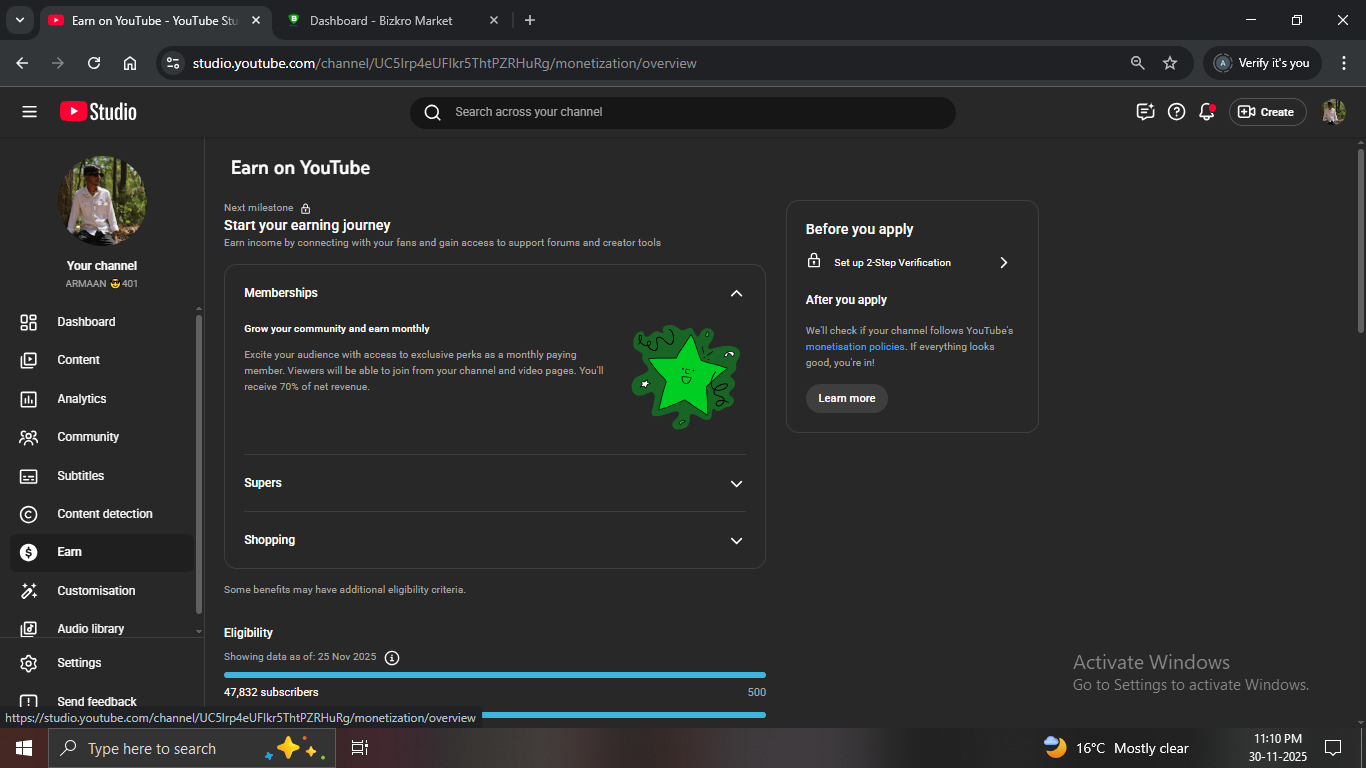Click the YouTube Studio logo
The image size is (1366, 768).
point(98,112)
